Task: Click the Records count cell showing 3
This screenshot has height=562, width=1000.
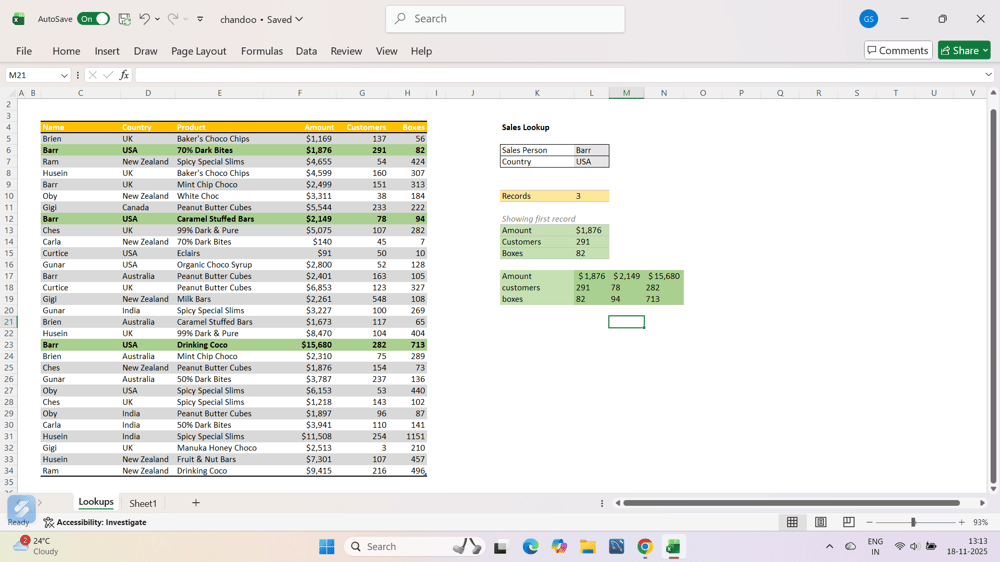Action: point(591,196)
